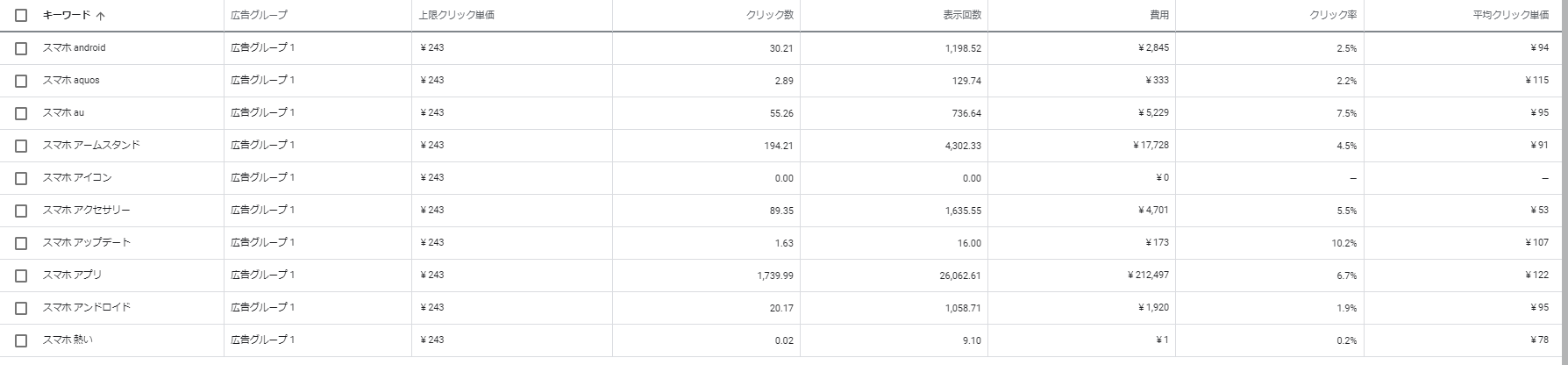Click the 費用 column header
Viewport: 1568px width, 365px height.
pyautogui.click(x=1159, y=16)
